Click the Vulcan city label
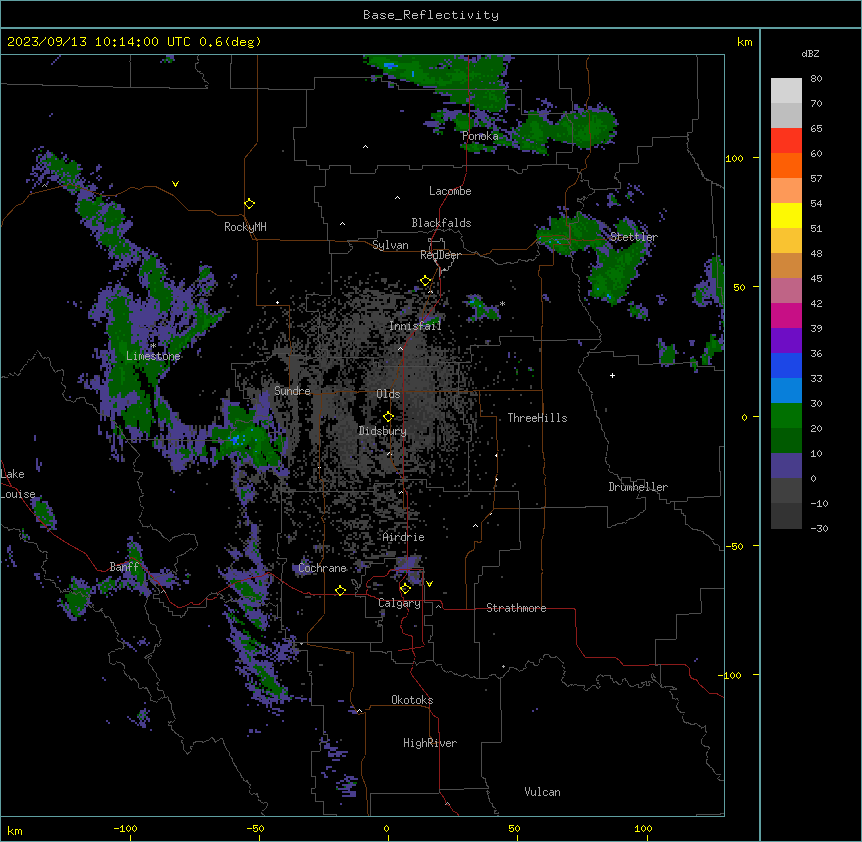 tap(543, 792)
